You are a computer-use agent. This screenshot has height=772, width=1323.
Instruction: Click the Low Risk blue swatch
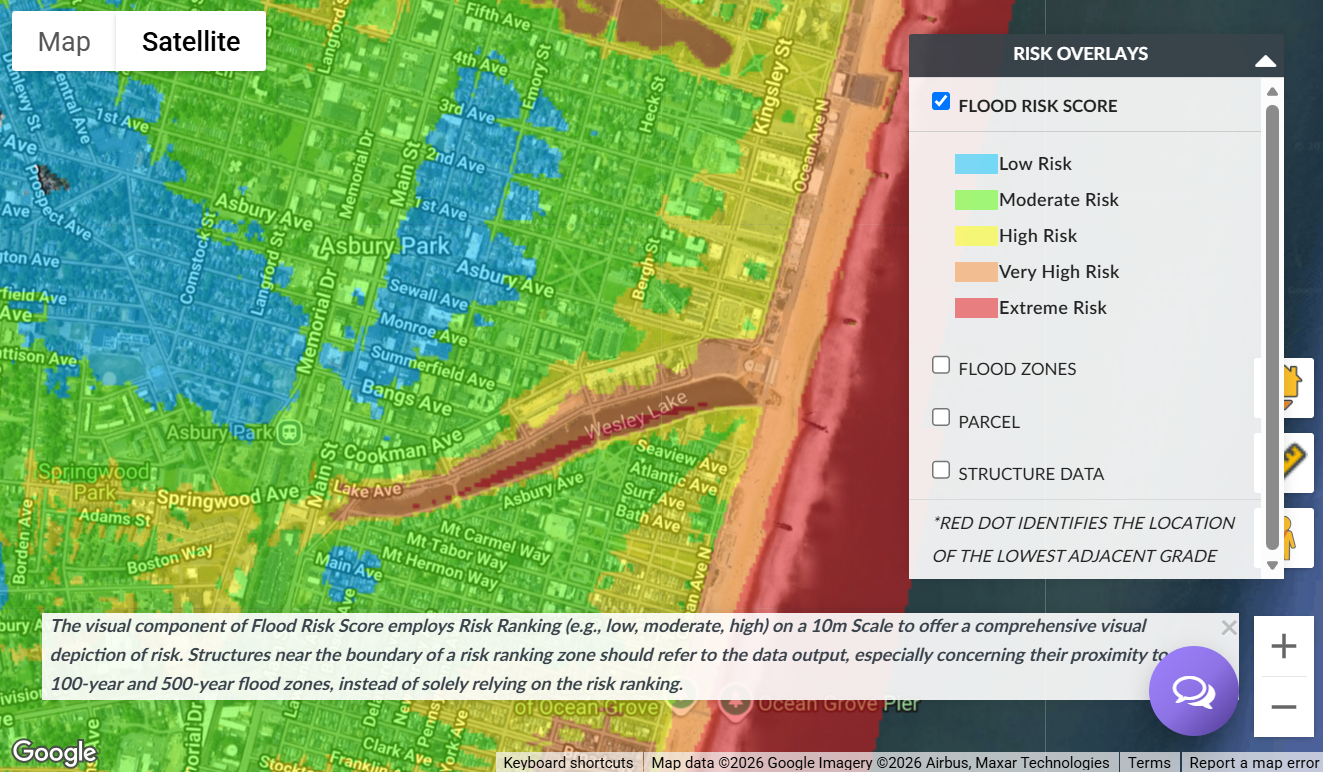(976, 164)
